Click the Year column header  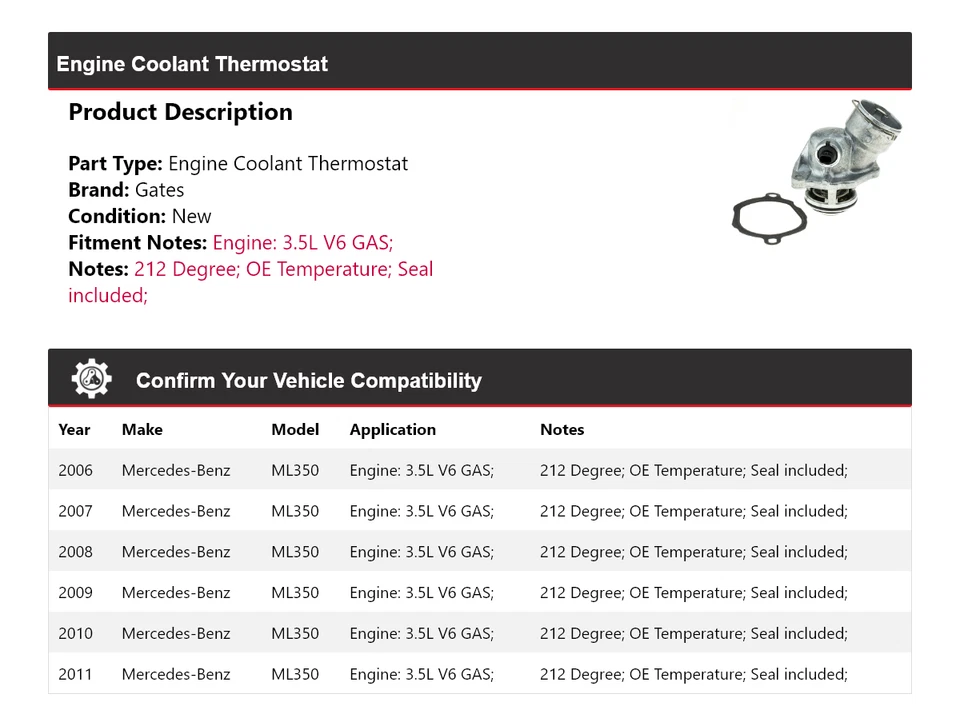[74, 429]
